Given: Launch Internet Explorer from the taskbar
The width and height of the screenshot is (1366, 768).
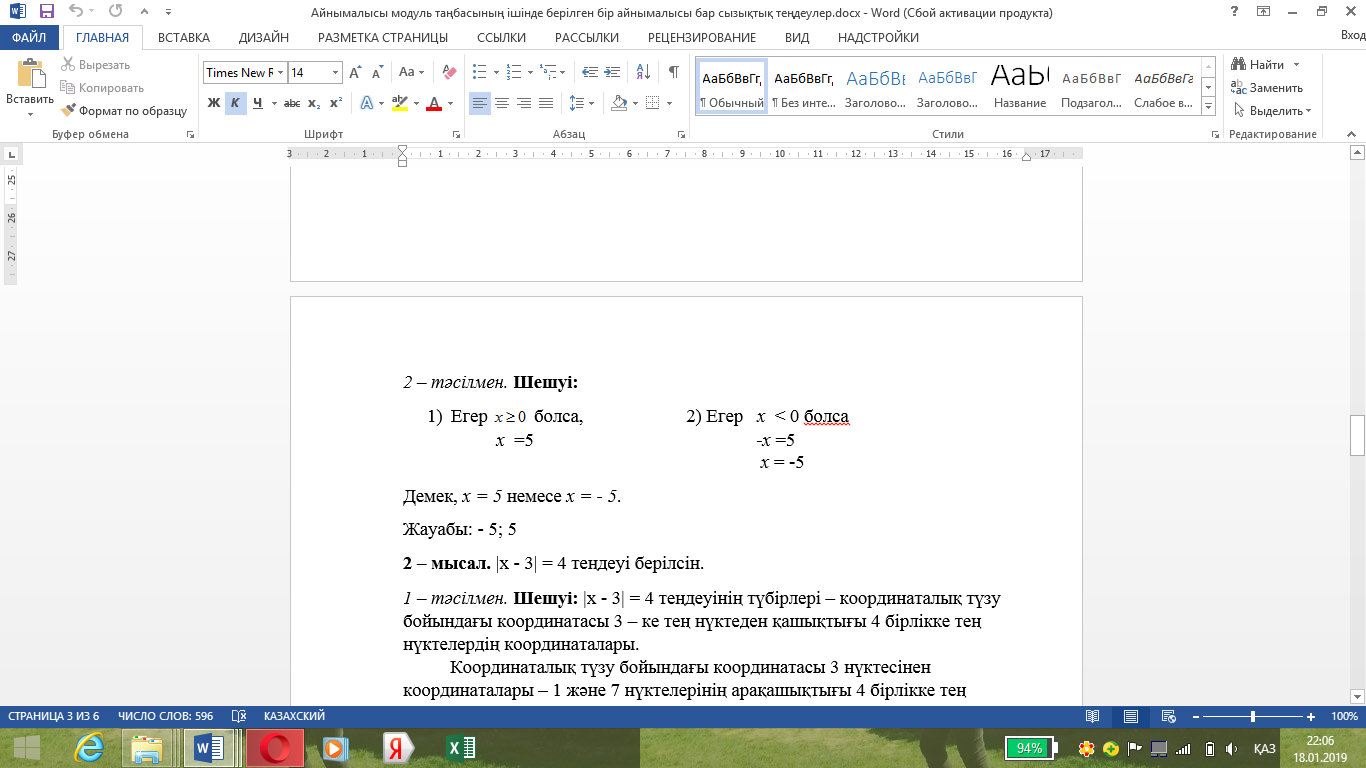Looking at the screenshot, I should coord(89,748).
